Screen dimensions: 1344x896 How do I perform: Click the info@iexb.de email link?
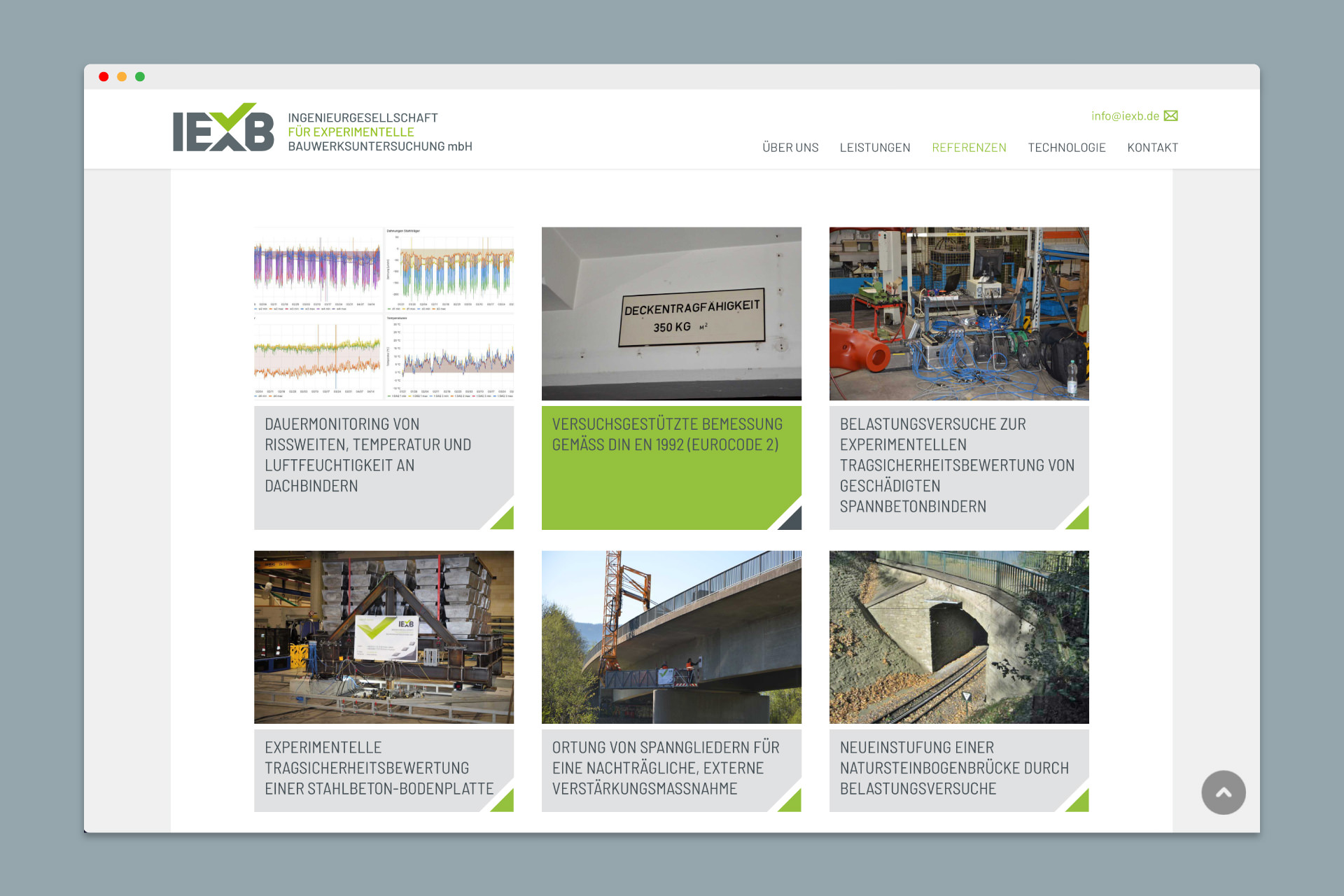1125,116
